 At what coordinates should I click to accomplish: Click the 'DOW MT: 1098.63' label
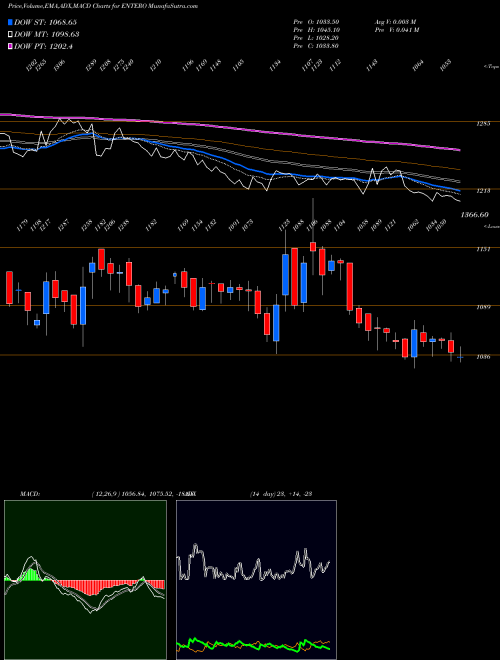click(46, 34)
